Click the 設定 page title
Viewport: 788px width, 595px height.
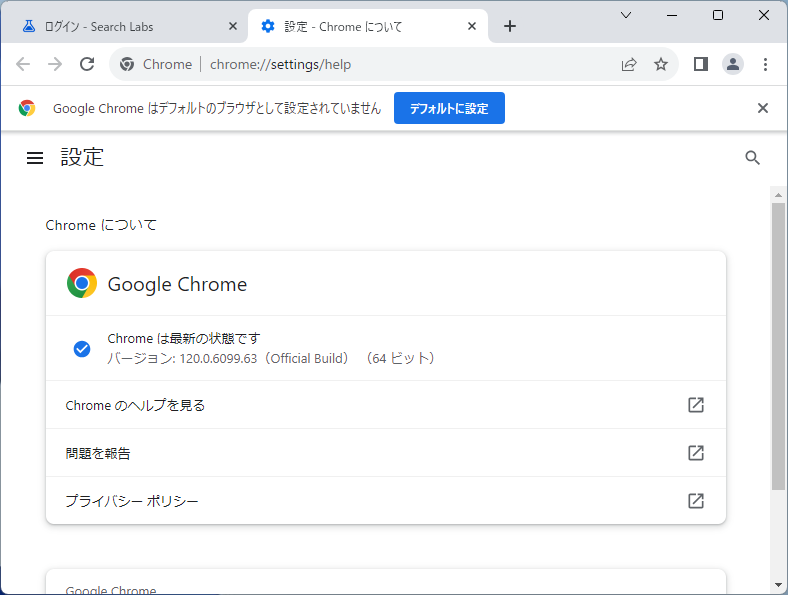[82, 157]
